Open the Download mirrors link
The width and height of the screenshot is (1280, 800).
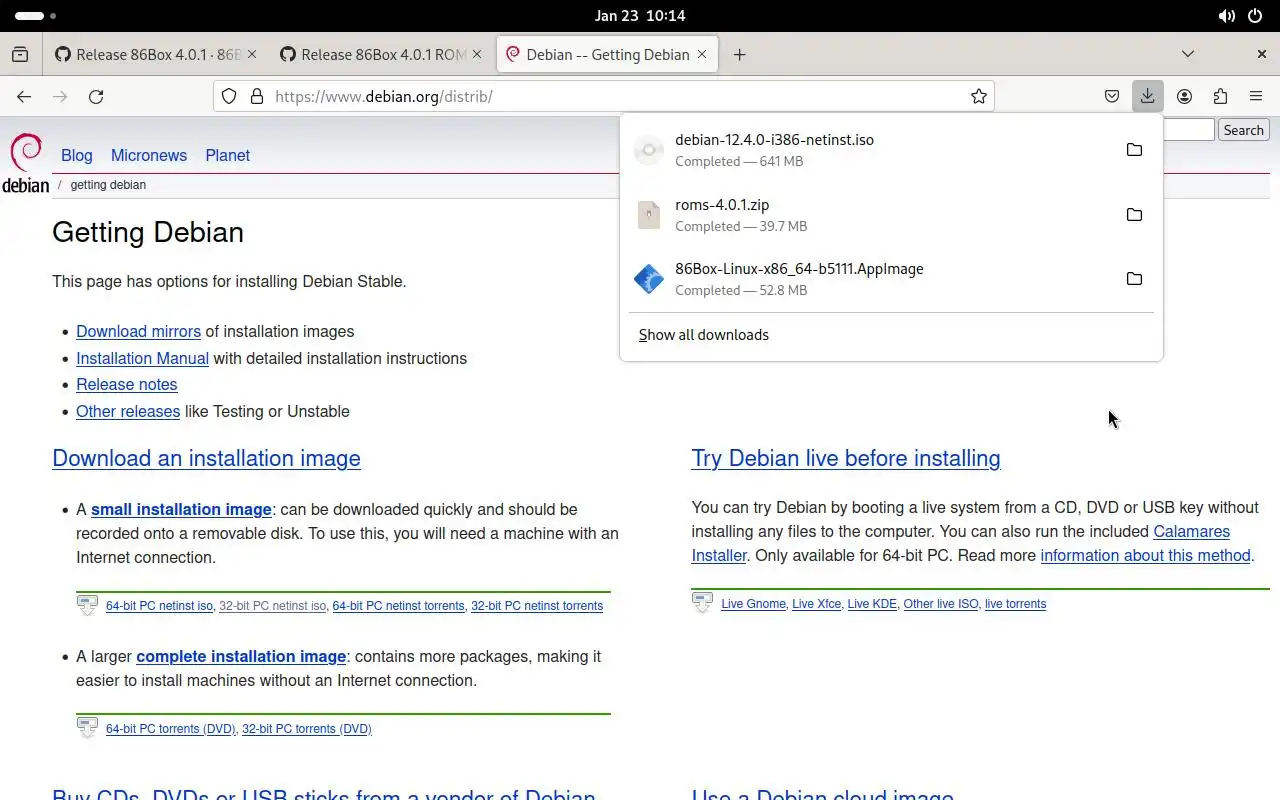tap(139, 331)
